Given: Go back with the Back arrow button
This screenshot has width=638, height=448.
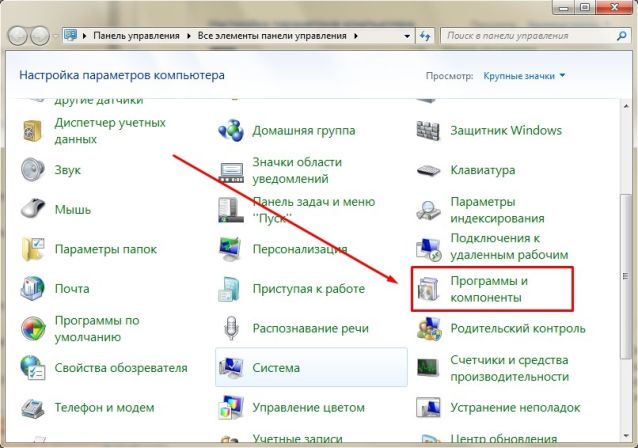Looking at the screenshot, I should (x=17, y=36).
